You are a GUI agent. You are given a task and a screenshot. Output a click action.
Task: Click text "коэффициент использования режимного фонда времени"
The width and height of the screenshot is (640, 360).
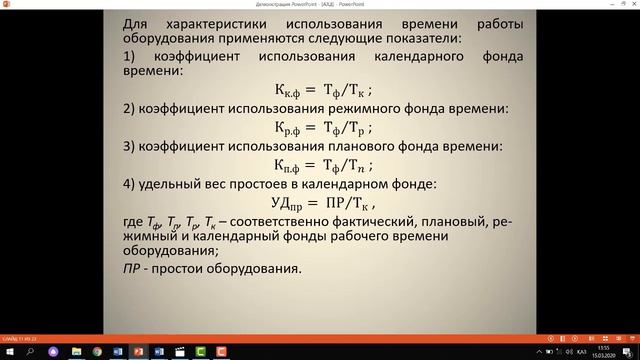(322, 109)
